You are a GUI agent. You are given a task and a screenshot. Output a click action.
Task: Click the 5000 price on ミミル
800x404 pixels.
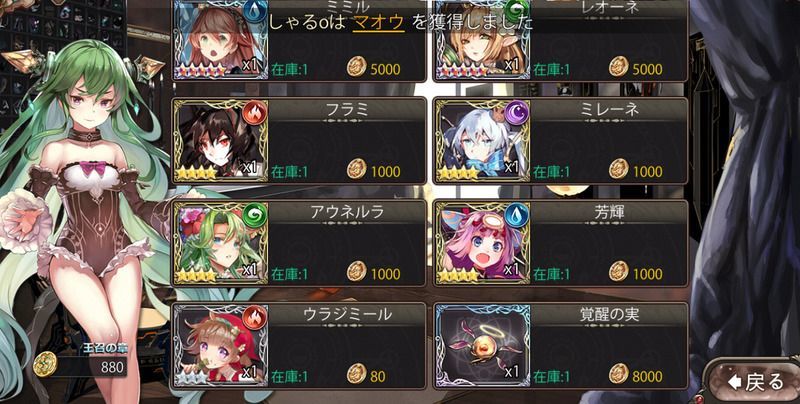(x=385, y=69)
